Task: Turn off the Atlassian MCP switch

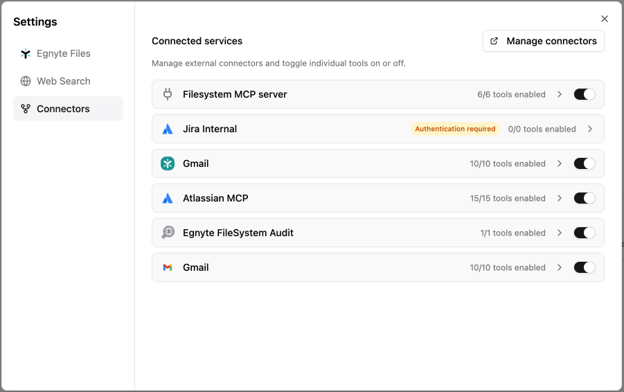Action: 584,198
